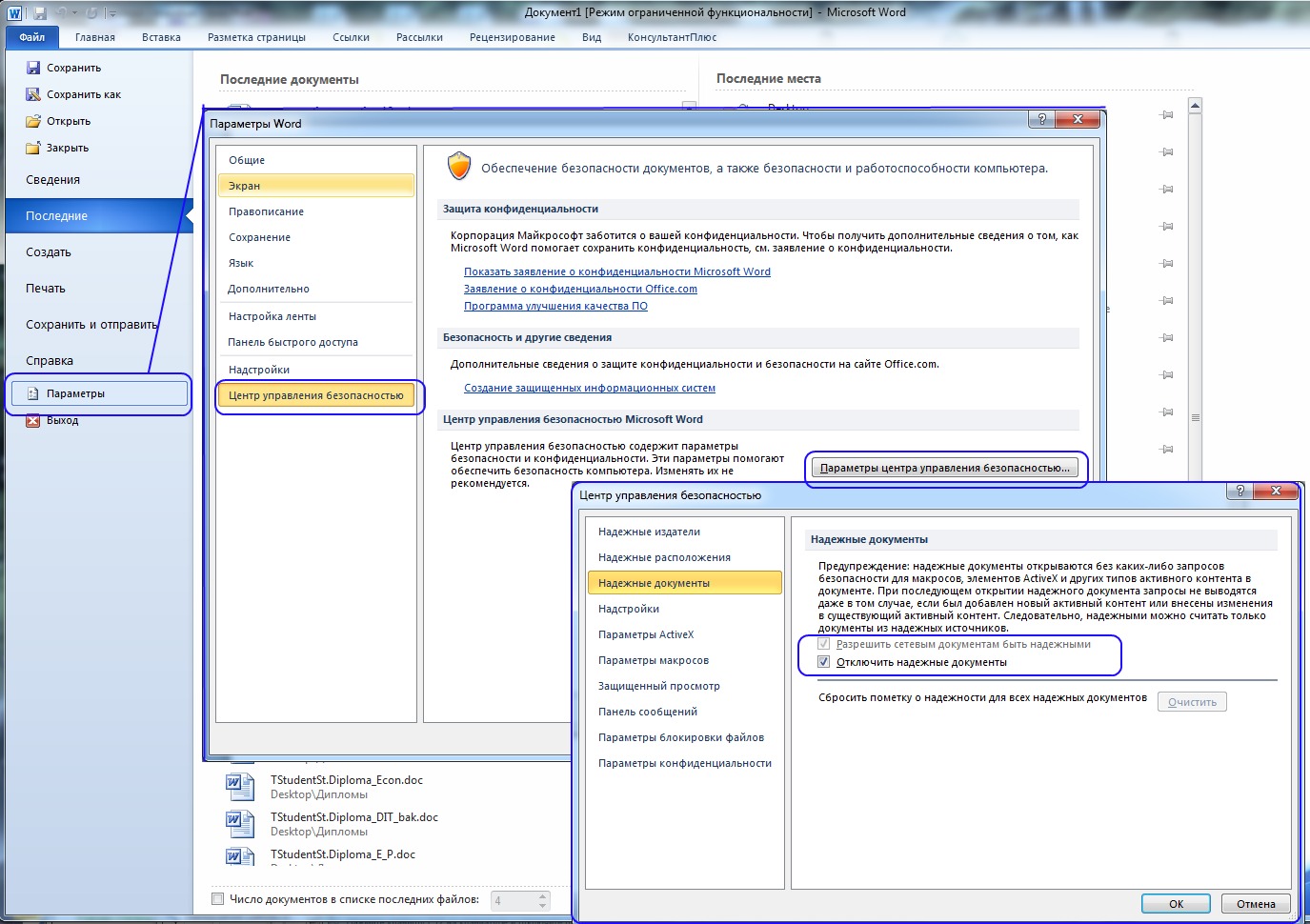Select Последние in the File menu
The image size is (1310, 924).
point(99,216)
